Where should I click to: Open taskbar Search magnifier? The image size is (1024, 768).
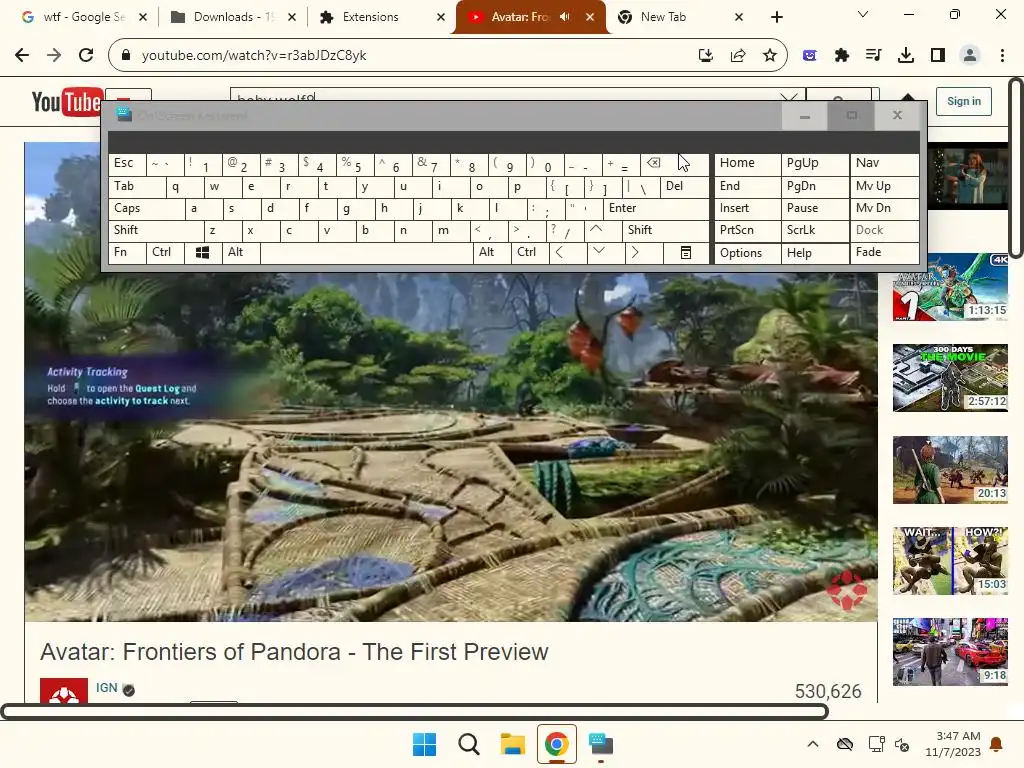click(x=468, y=744)
